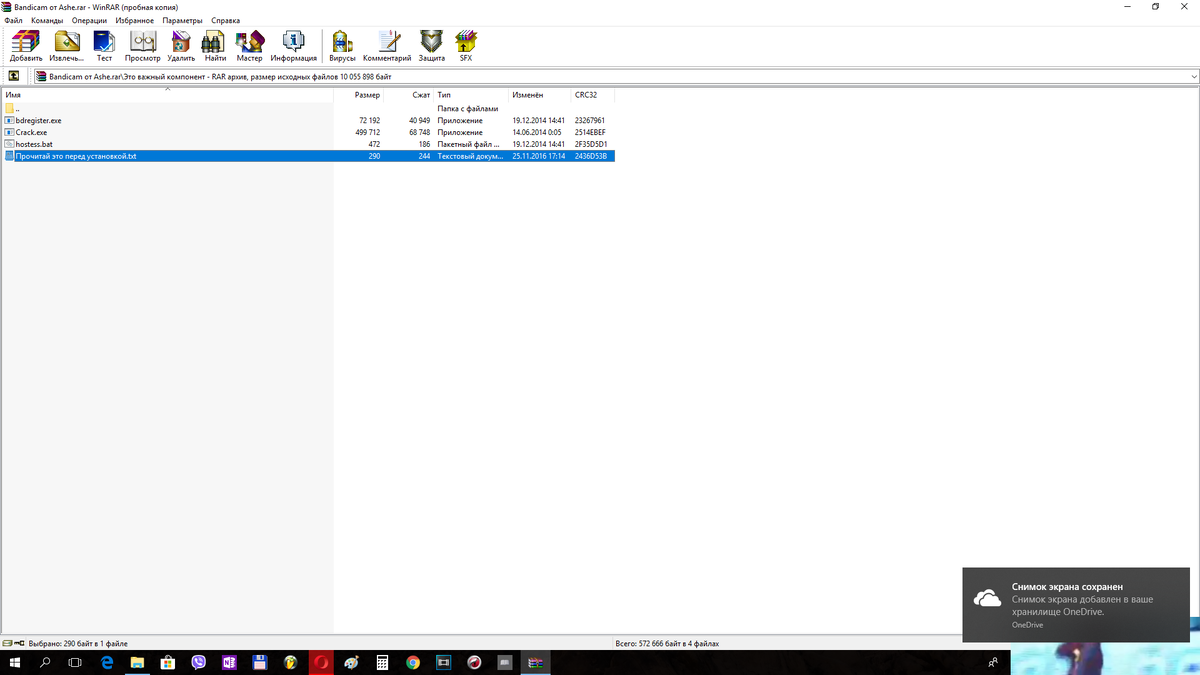This screenshot has height=675, width=1200.
Task: Click the disk icon in status bar
Action: tap(7, 644)
